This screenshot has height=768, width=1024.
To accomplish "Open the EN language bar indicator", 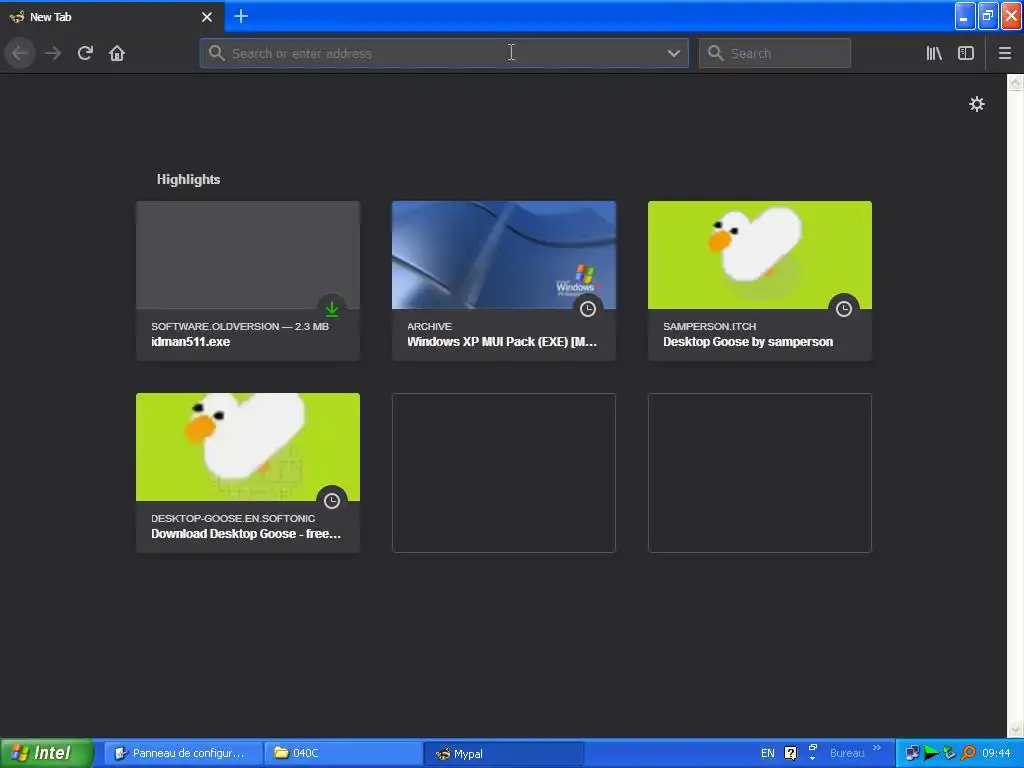I will coord(767,753).
